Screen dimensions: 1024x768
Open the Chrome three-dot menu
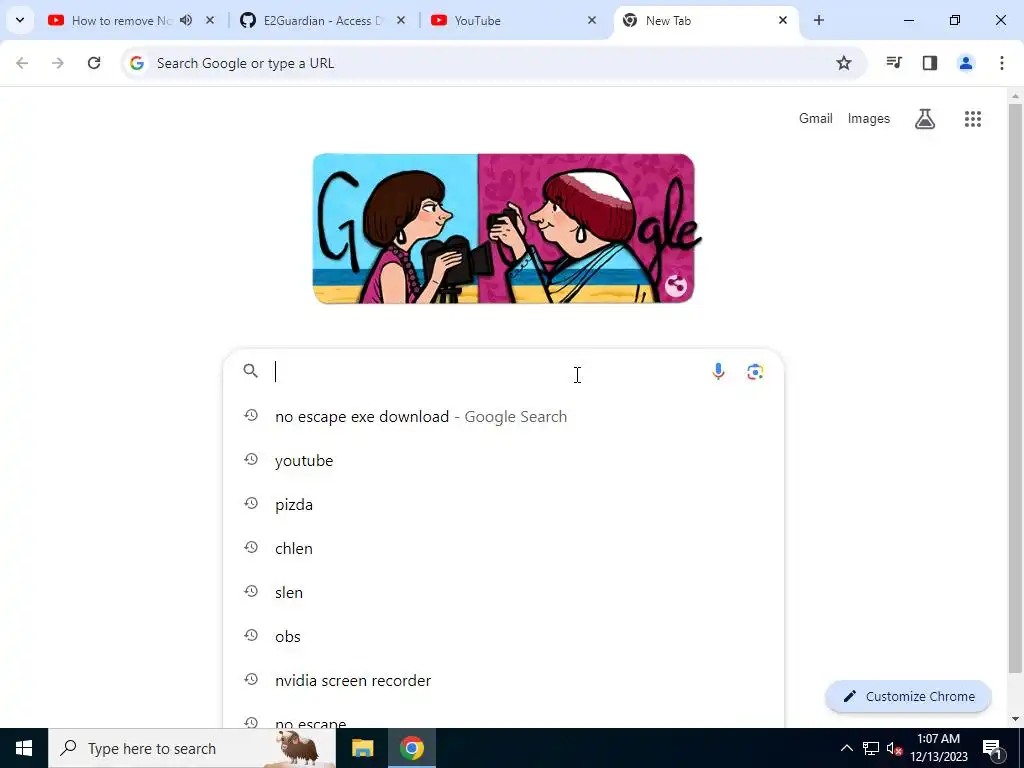pos(1002,63)
